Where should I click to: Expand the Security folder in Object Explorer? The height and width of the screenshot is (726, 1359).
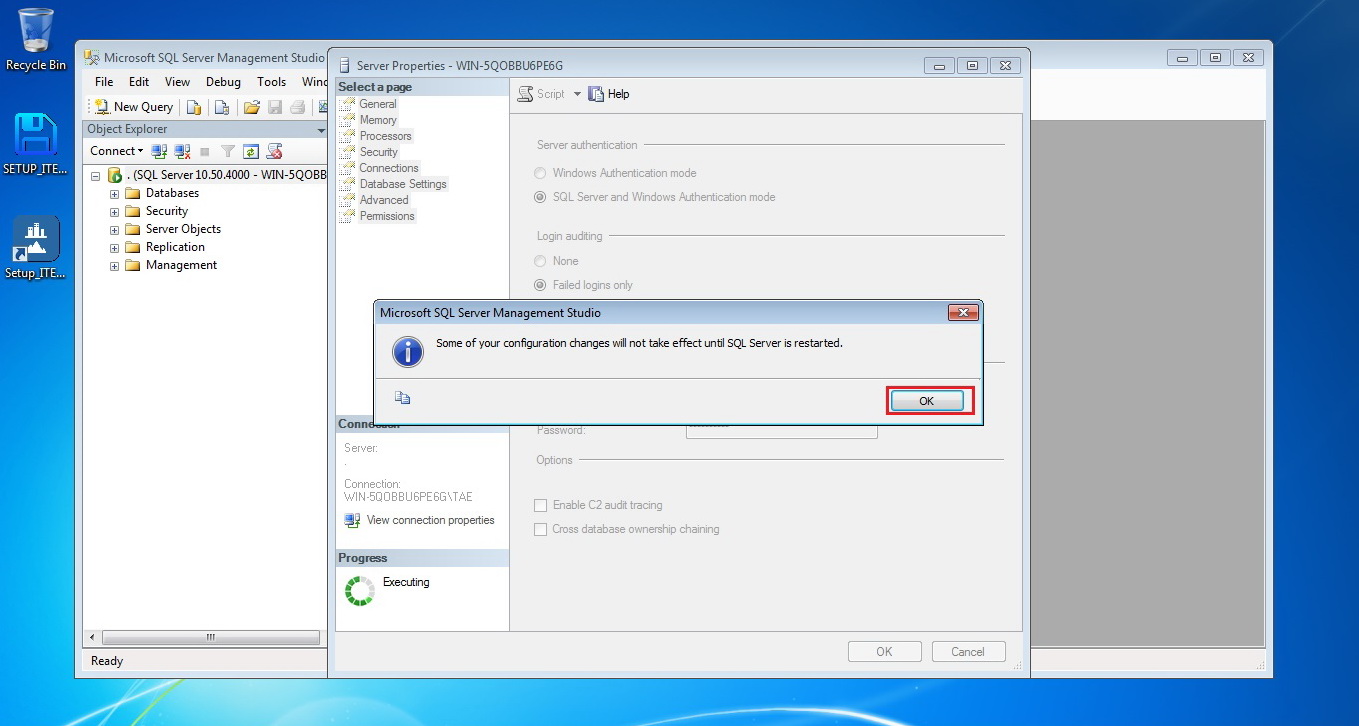[114, 212]
